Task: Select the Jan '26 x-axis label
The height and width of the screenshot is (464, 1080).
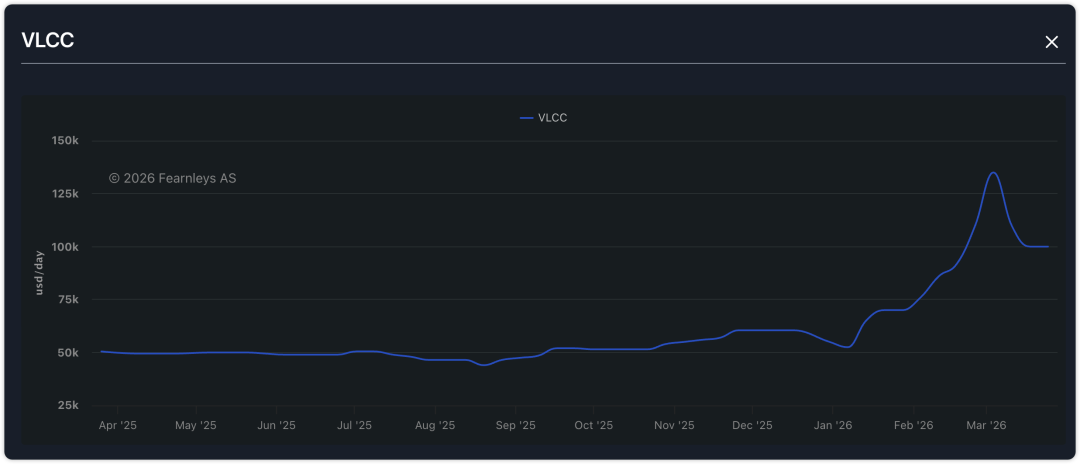Action: coord(833,425)
